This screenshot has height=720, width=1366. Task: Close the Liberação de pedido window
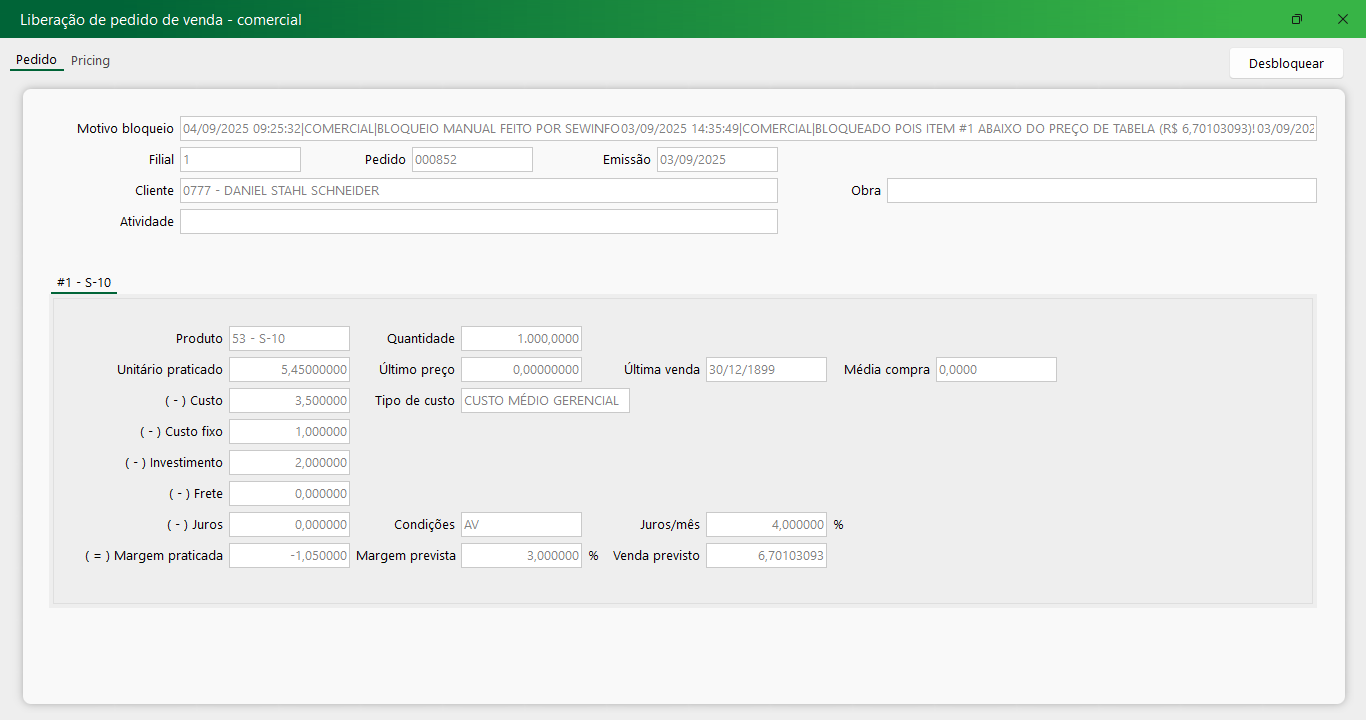click(x=1343, y=19)
